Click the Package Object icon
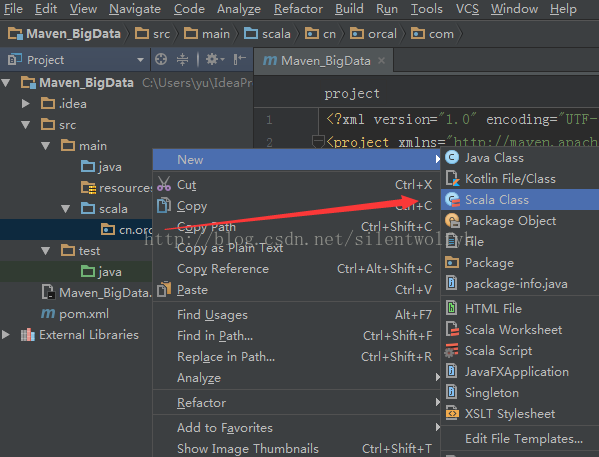This screenshot has width=599, height=457. click(x=452, y=220)
